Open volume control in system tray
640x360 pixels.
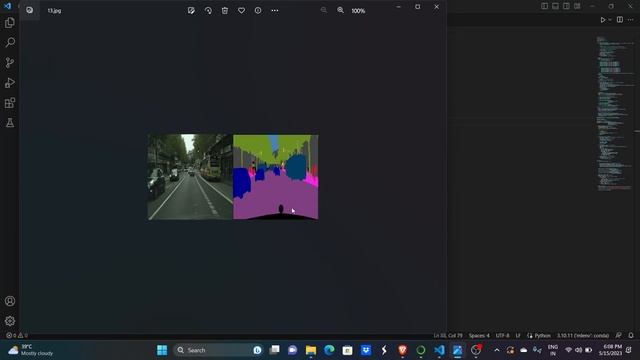click(578, 350)
